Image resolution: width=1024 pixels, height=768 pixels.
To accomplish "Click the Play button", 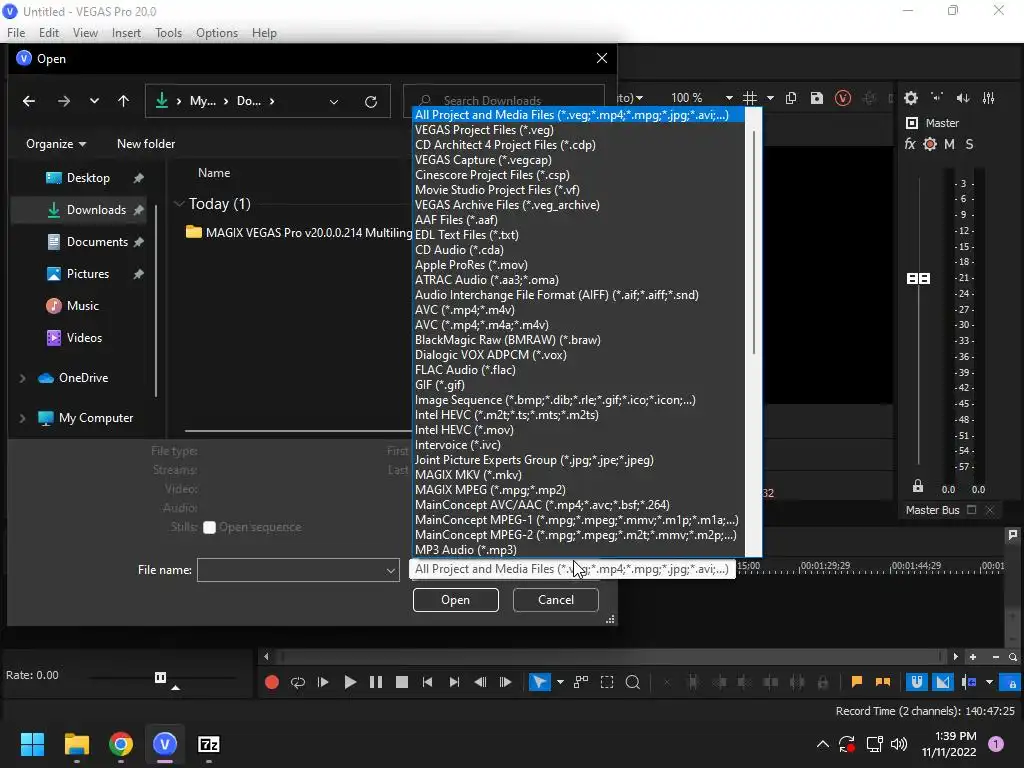I will 350,682.
